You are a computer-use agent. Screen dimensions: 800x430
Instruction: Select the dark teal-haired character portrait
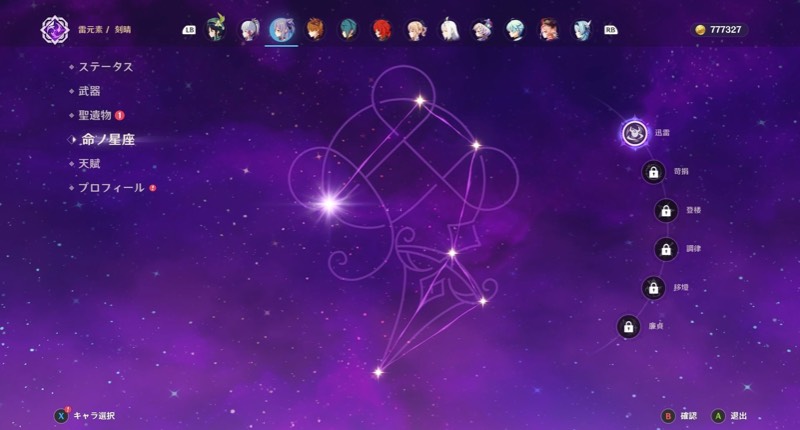[x=348, y=30]
